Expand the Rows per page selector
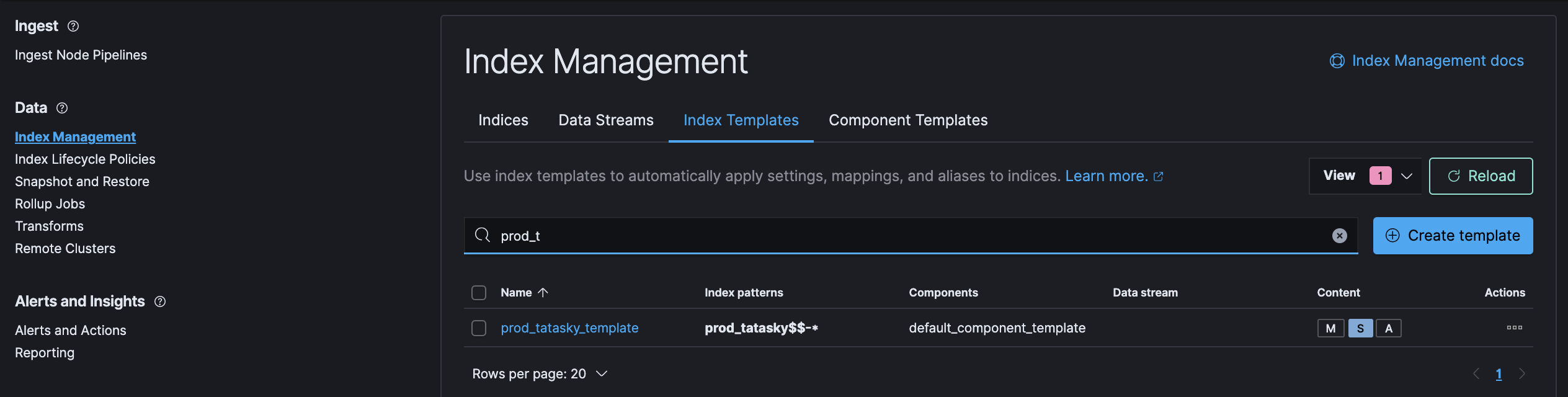The width and height of the screenshot is (1568, 397). [540, 373]
